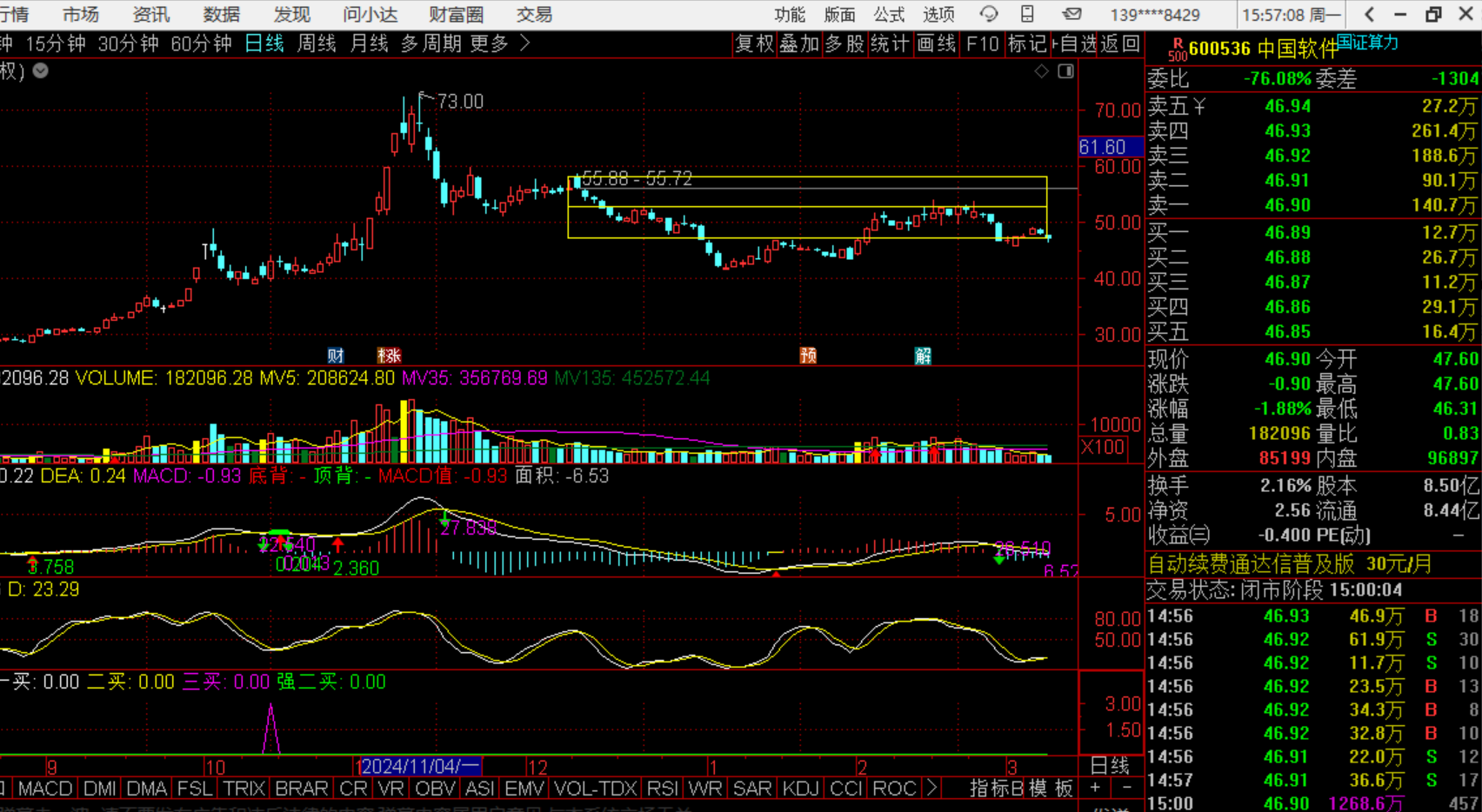Click the back arrow in the title bar
Viewport: 1482px width, 812px height.
(1369, 14)
